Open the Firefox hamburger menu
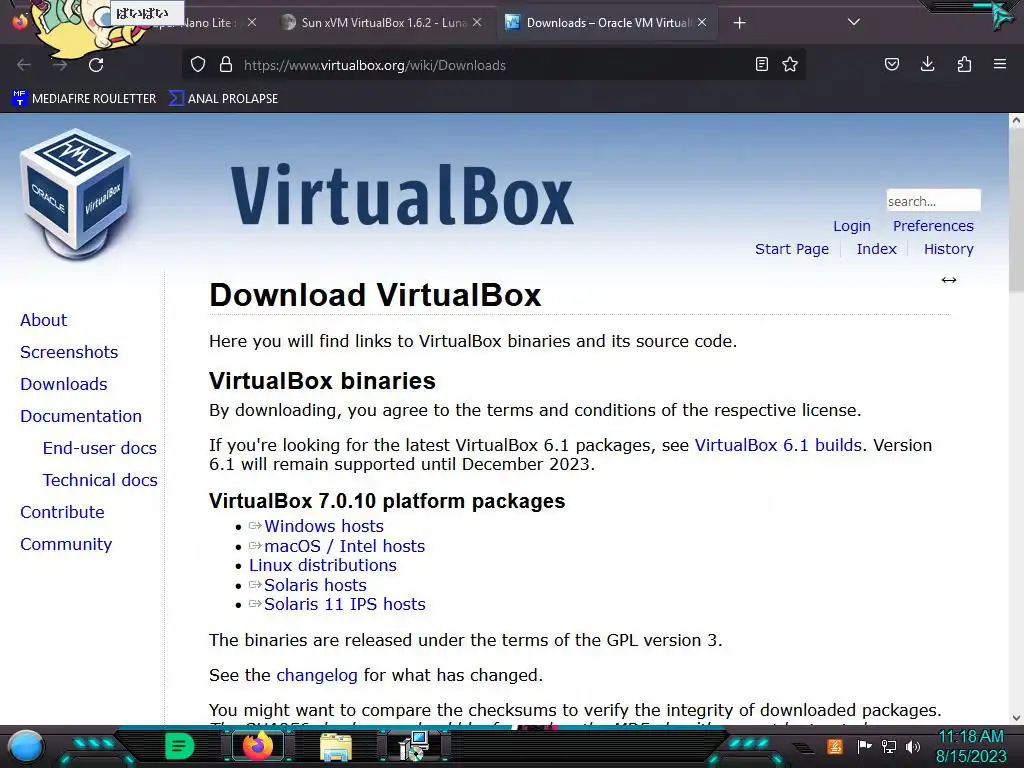Viewport: 1024px width, 768px height. (x=1000, y=64)
